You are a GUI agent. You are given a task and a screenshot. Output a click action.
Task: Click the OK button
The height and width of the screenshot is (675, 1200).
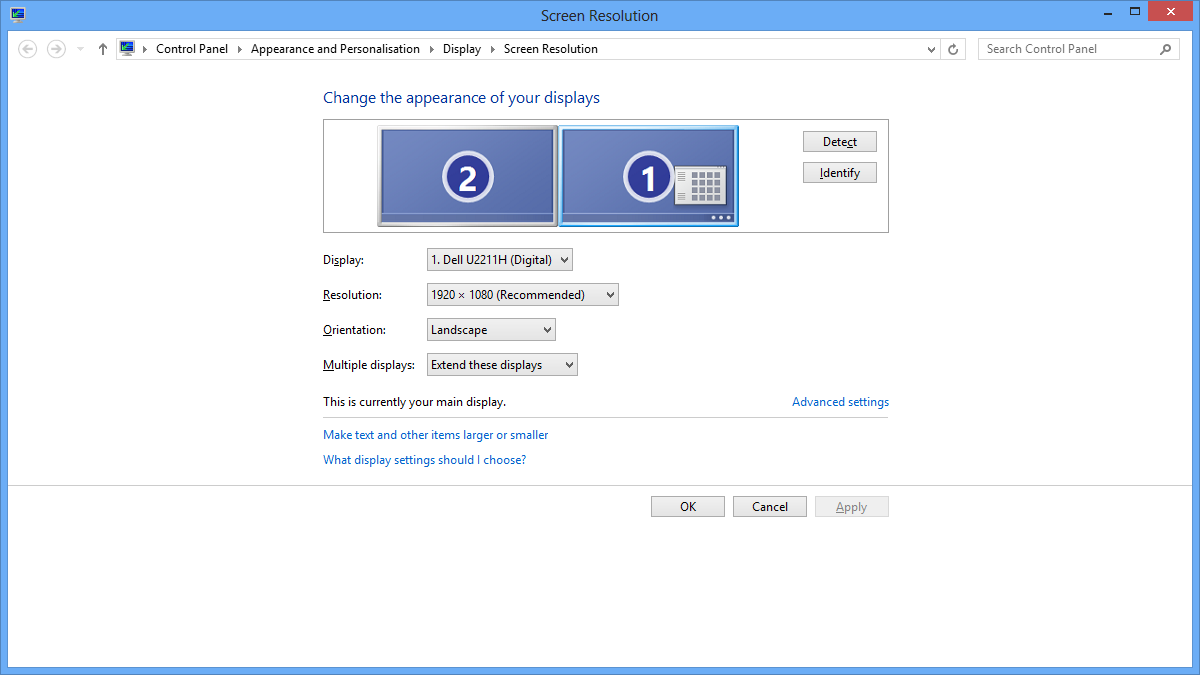coord(688,507)
